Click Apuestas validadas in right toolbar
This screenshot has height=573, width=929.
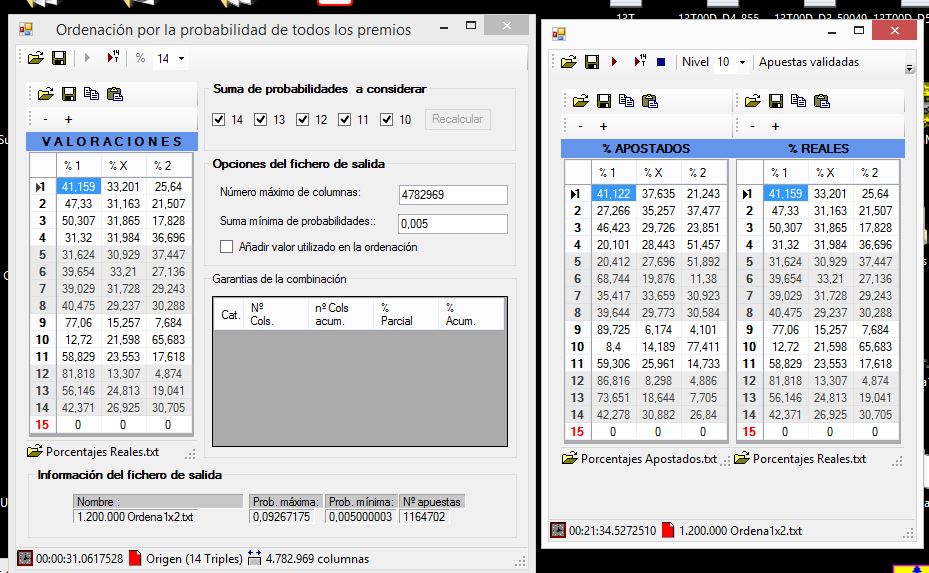coord(809,62)
